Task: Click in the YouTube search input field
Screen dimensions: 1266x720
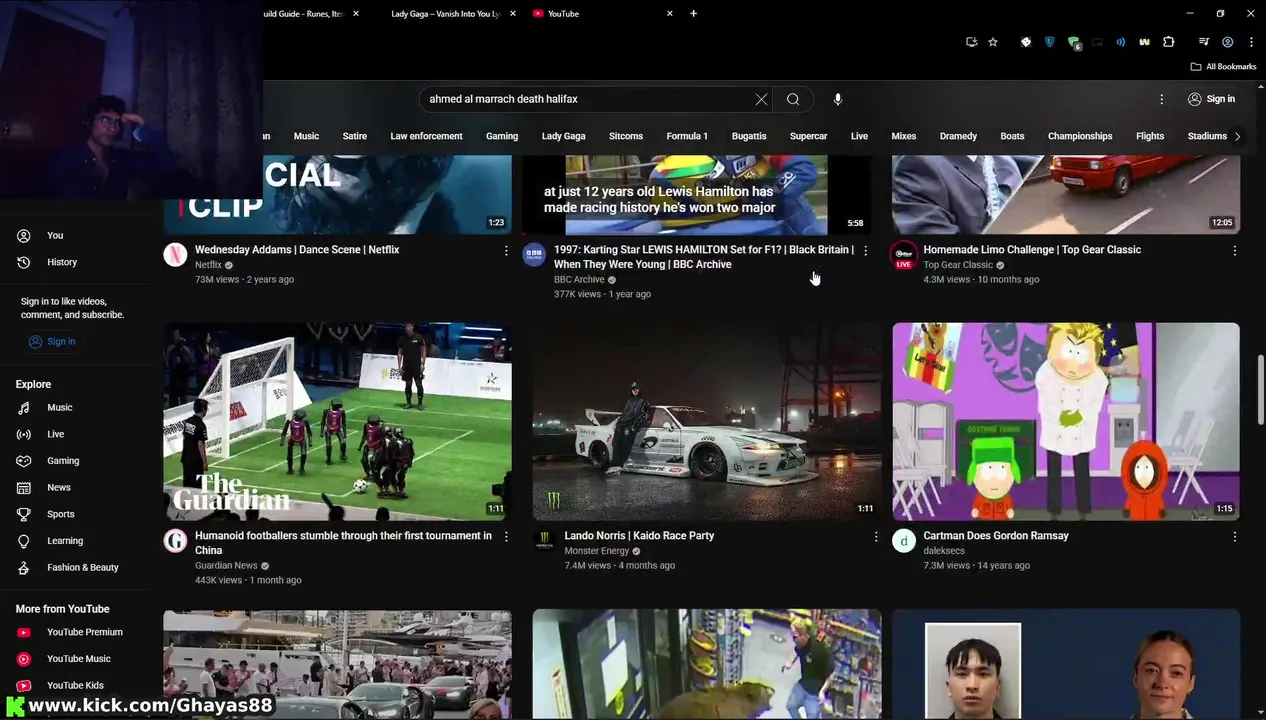Action: pos(589,99)
